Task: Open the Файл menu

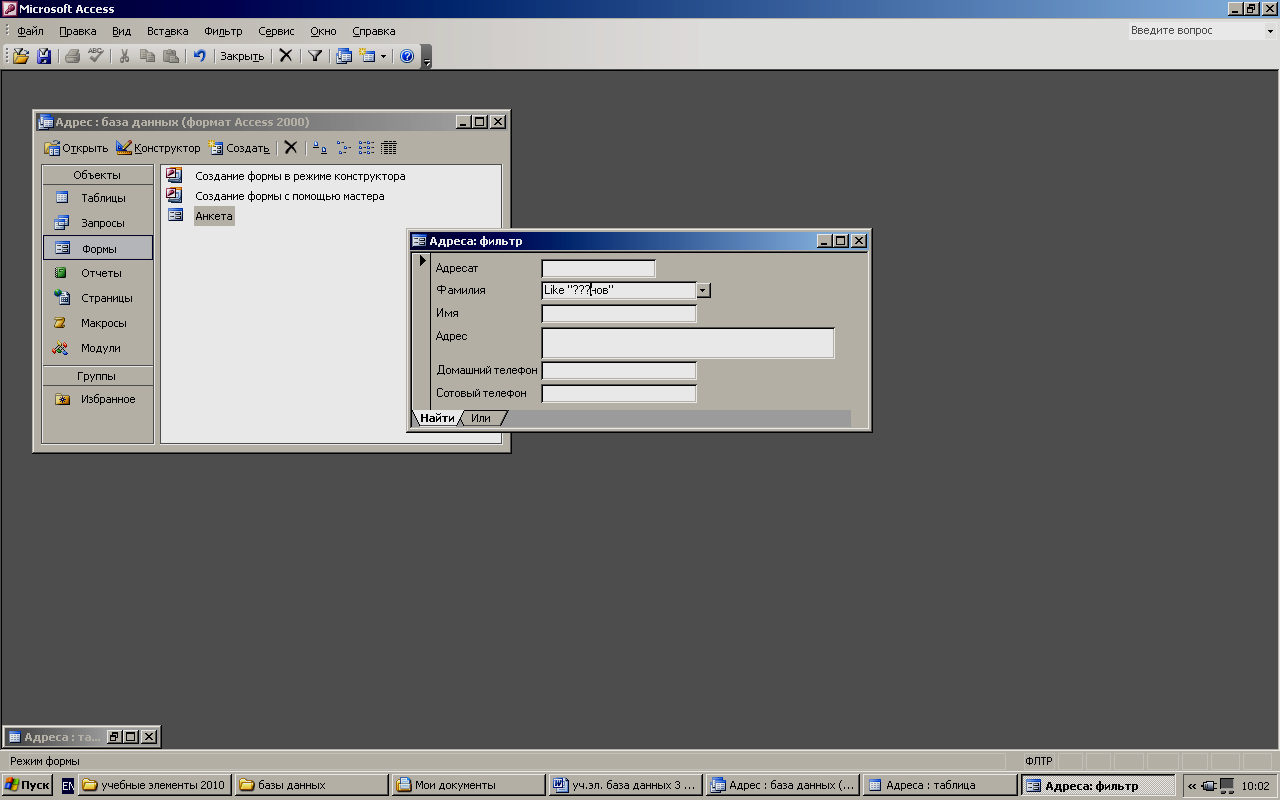Action: coord(30,31)
